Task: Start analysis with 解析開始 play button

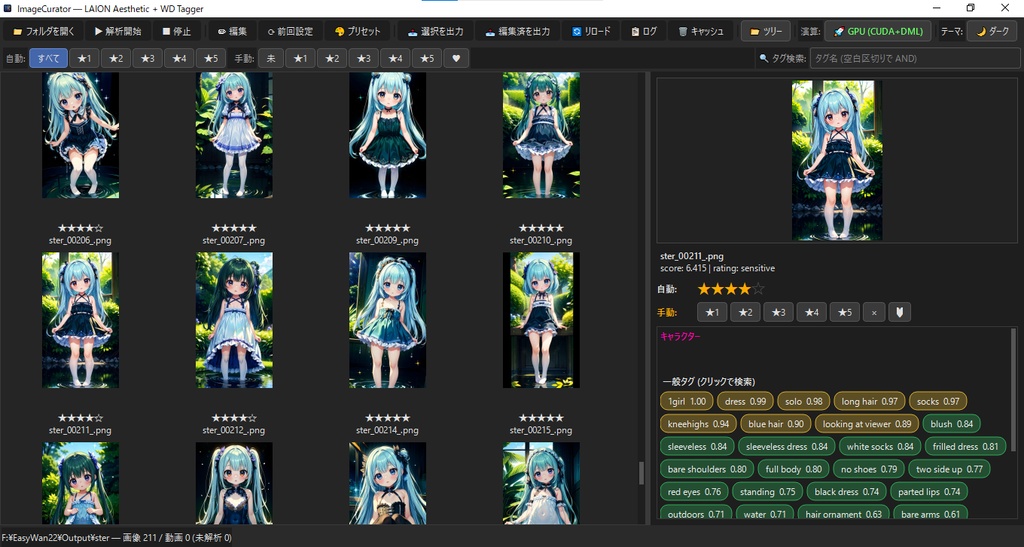Action: tap(118, 31)
